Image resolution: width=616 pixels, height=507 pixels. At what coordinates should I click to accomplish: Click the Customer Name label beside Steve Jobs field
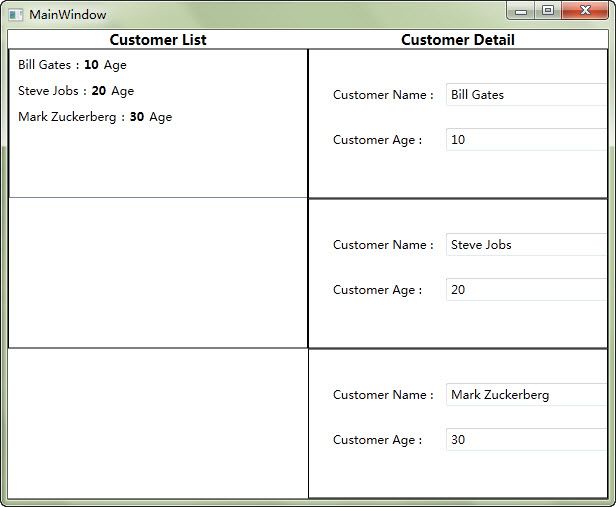383,245
